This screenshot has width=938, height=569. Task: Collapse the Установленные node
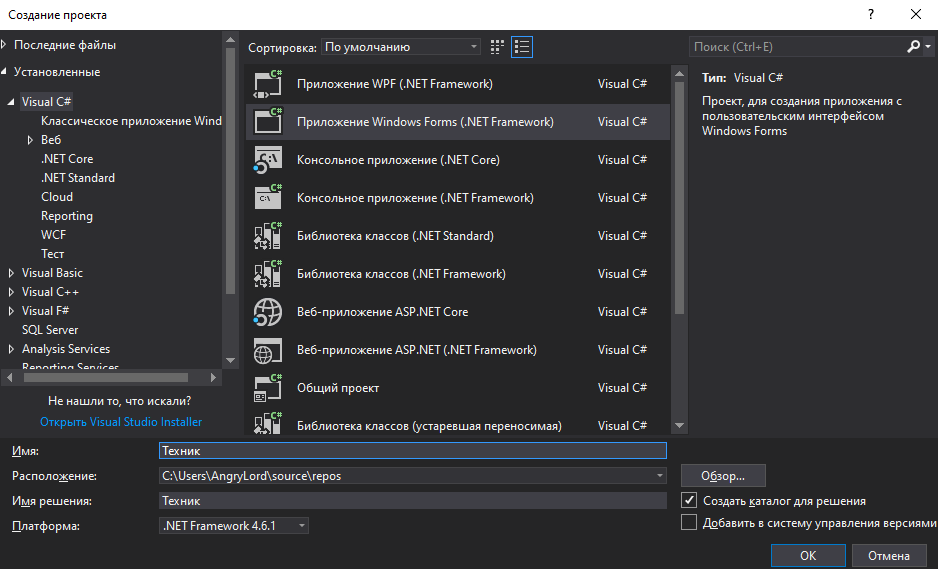coord(4,71)
